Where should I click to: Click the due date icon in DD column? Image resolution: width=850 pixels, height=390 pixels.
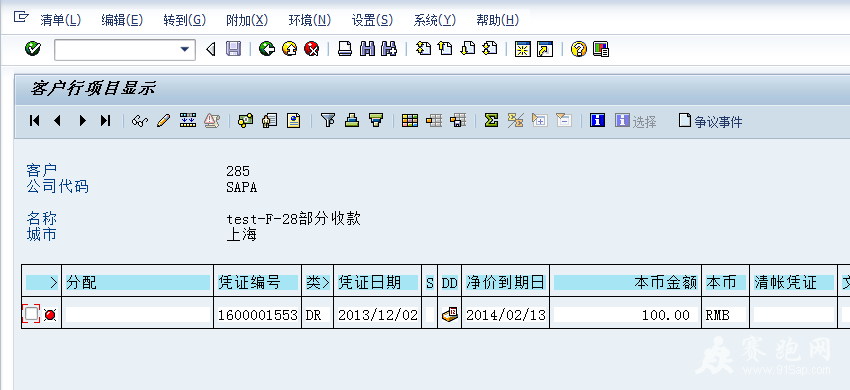point(450,314)
